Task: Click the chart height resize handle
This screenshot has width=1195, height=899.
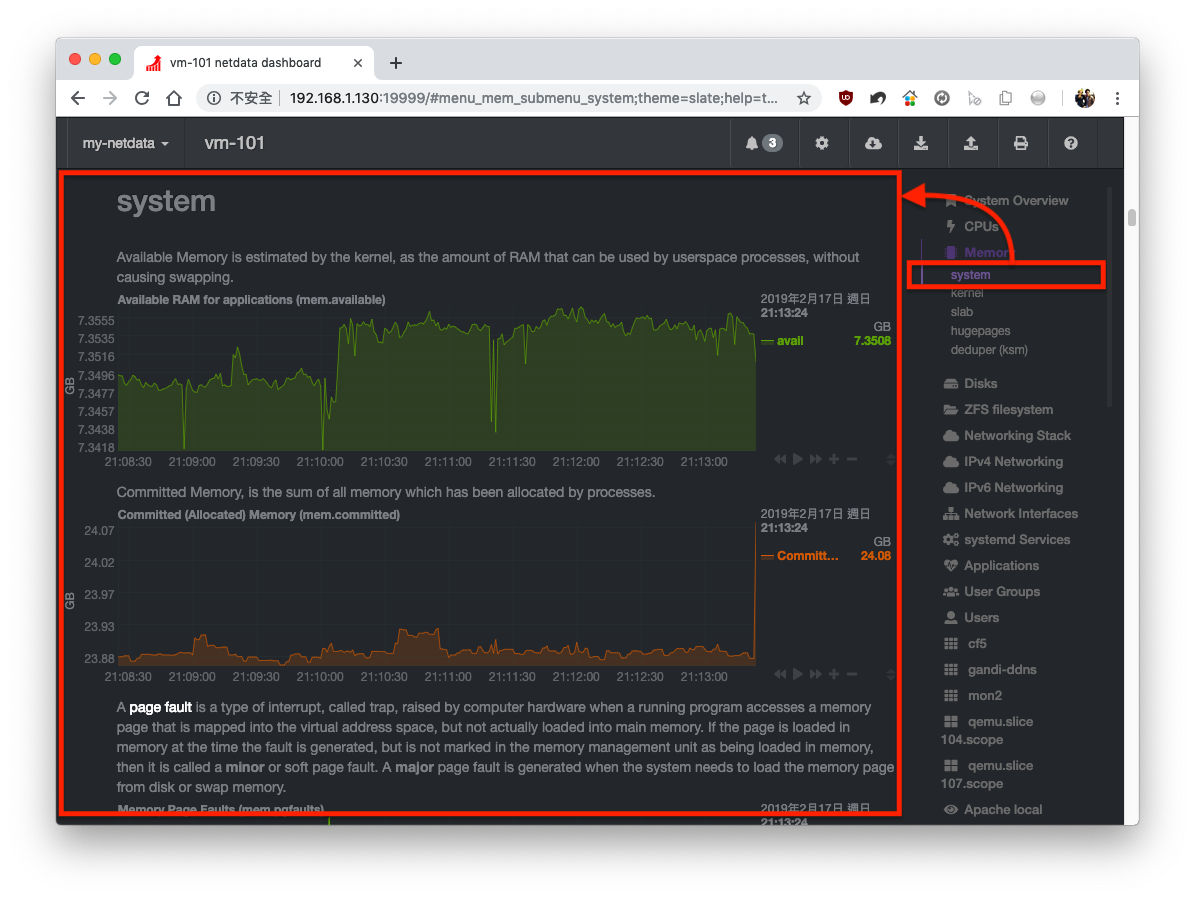Action: 890,459
